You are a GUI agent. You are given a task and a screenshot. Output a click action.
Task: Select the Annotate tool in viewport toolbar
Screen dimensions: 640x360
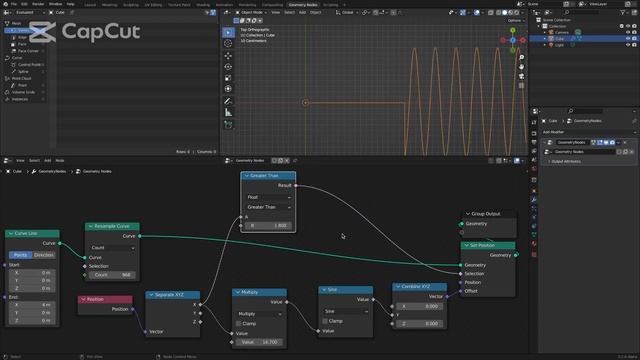tap(228, 101)
